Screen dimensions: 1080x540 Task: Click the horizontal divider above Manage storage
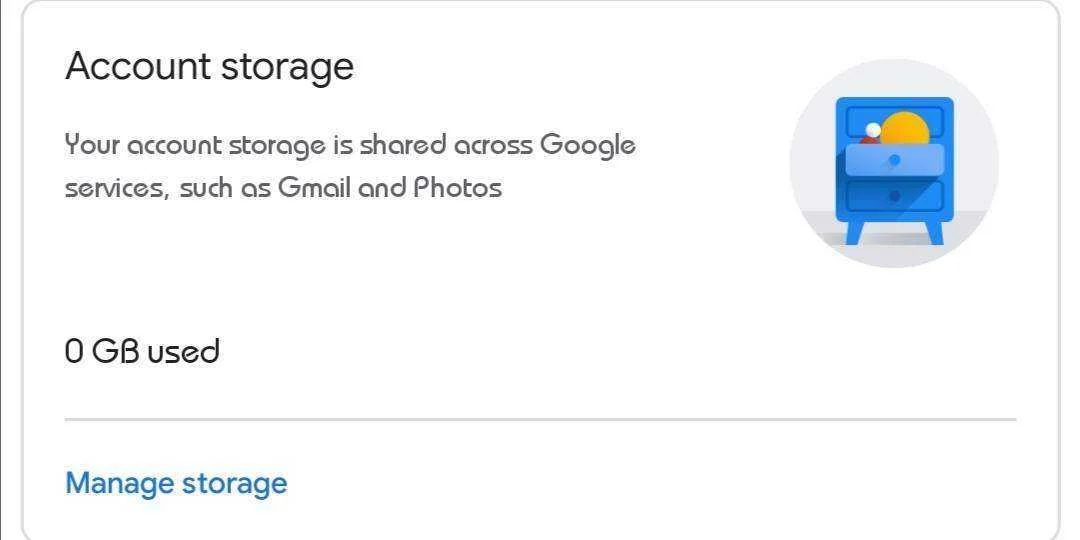click(541, 419)
